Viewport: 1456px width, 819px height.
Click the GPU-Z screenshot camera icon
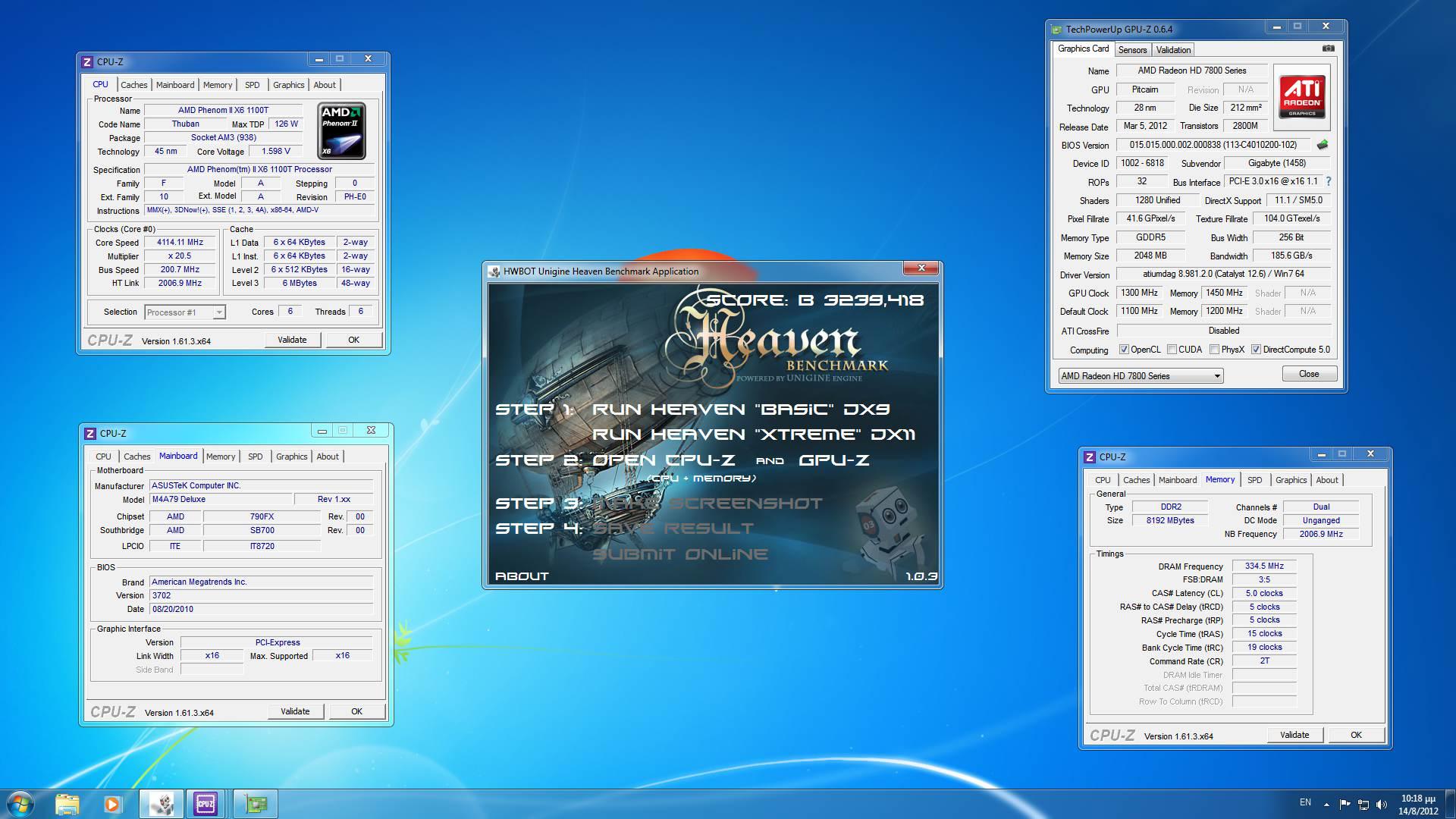[x=1328, y=49]
